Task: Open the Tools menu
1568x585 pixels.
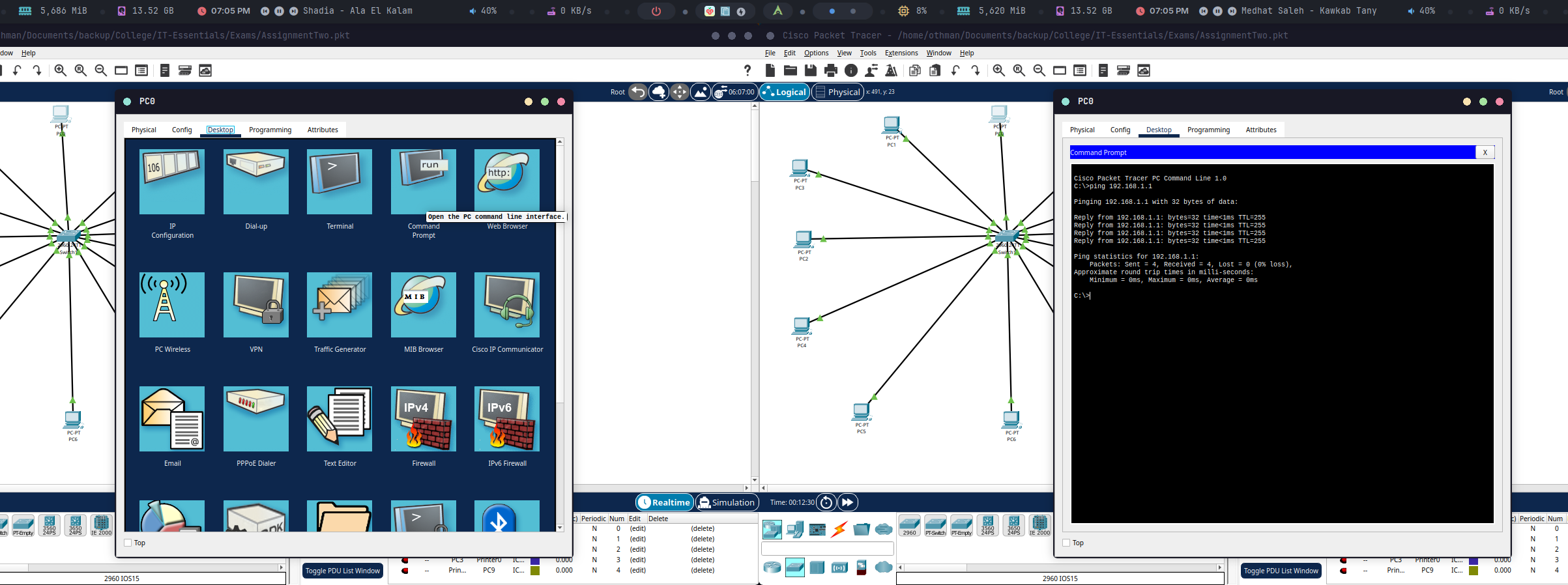Action: click(x=867, y=53)
